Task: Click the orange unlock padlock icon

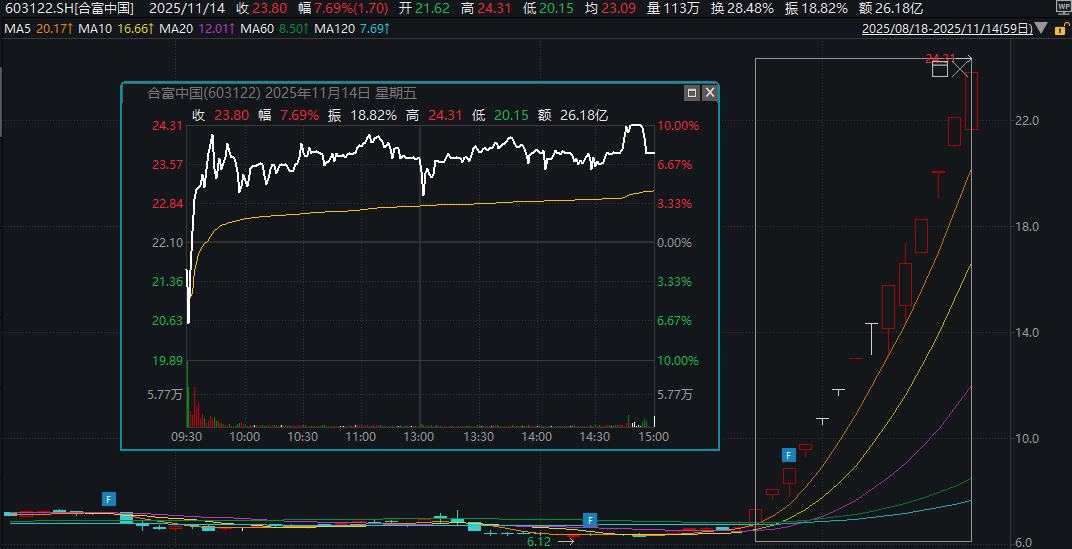Action: click(1060, 29)
